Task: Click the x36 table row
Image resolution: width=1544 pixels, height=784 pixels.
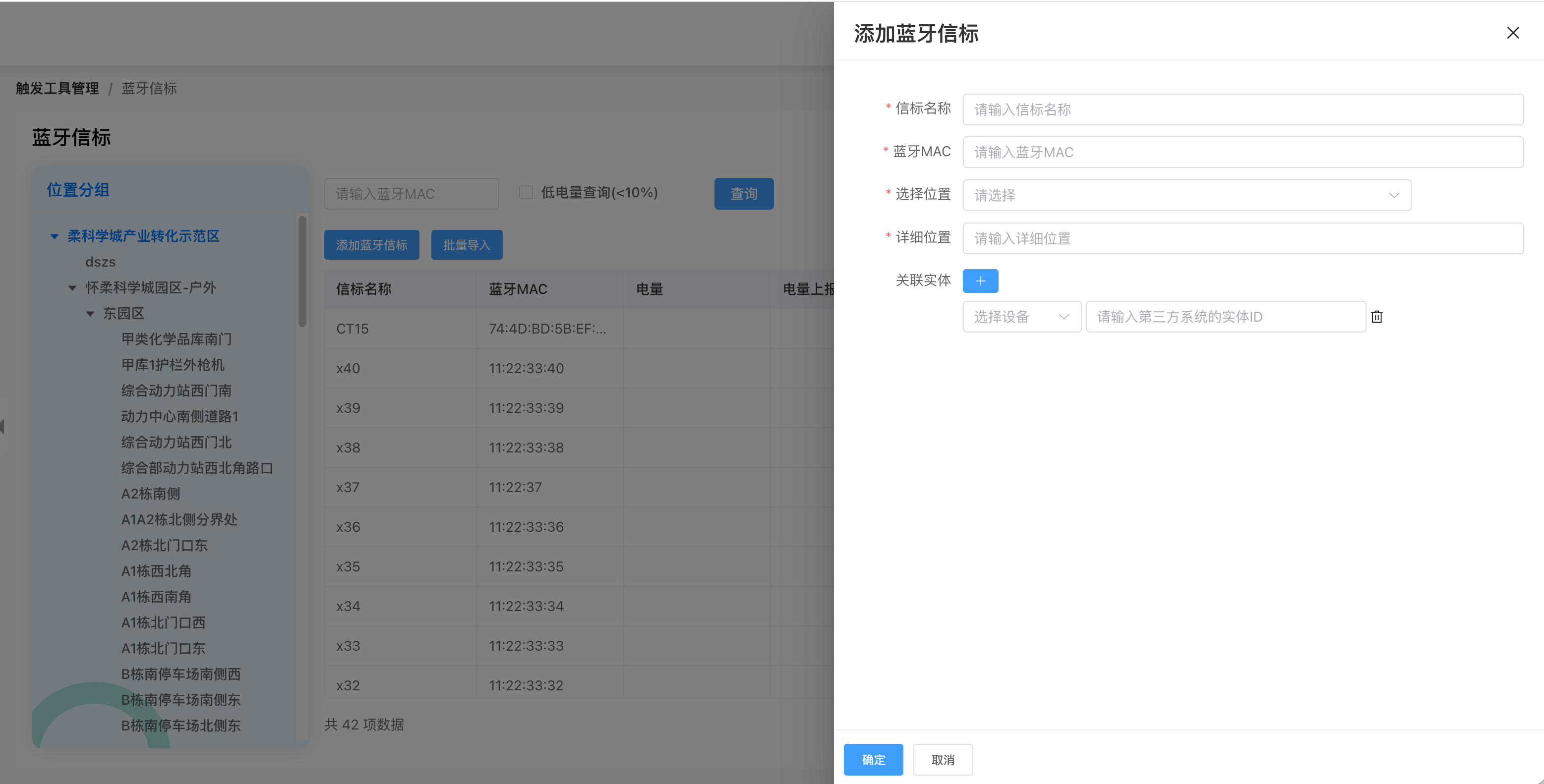Action: [x=579, y=527]
